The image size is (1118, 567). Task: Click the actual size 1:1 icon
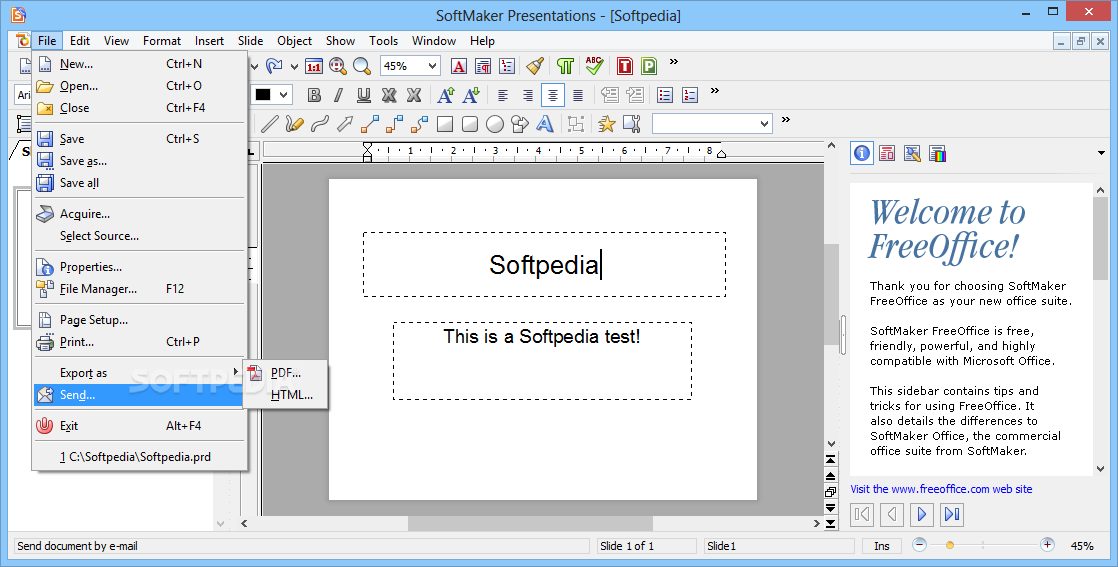pos(314,66)
